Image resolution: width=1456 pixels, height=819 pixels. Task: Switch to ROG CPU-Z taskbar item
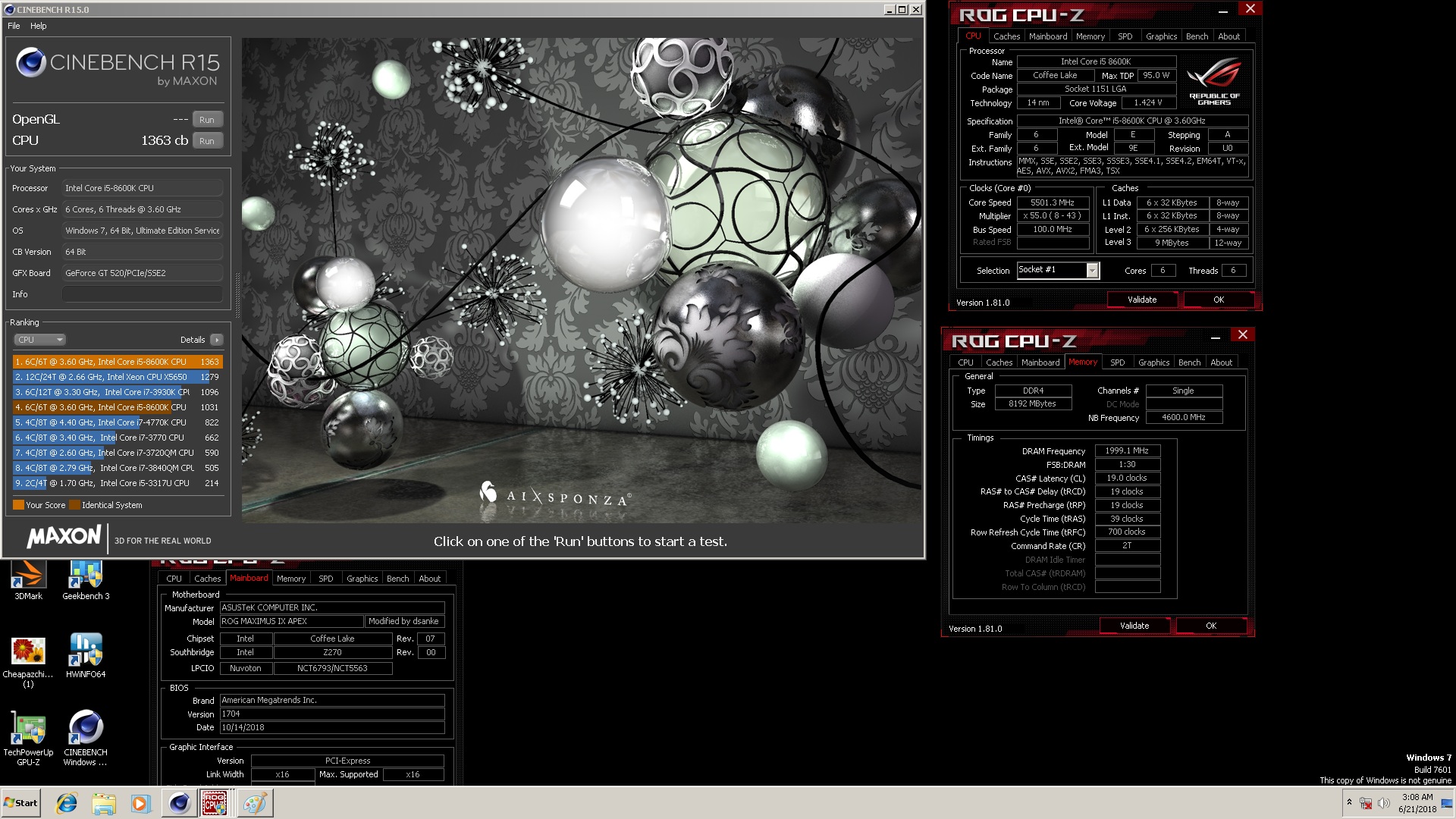pyautogui.click(x=215, y=803)
